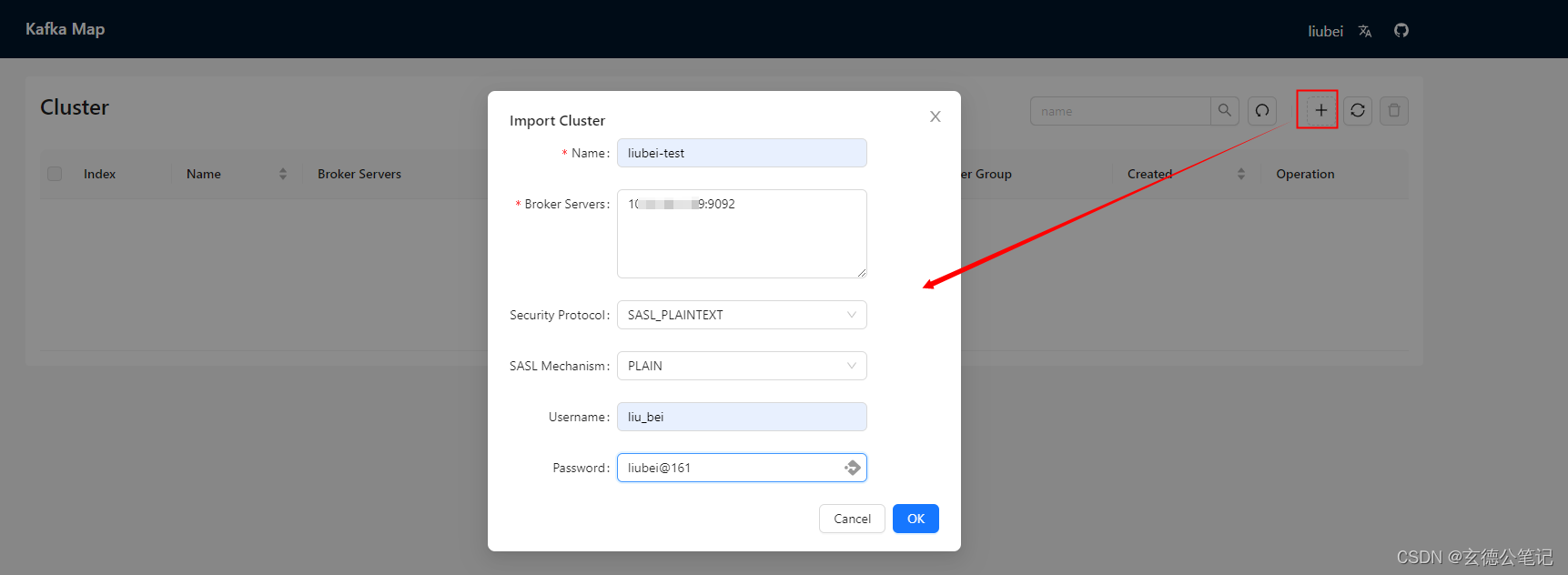This screenshot has width=1568, height=575.
Task: Click the Broker Servers column header
Action: point(359,174)
